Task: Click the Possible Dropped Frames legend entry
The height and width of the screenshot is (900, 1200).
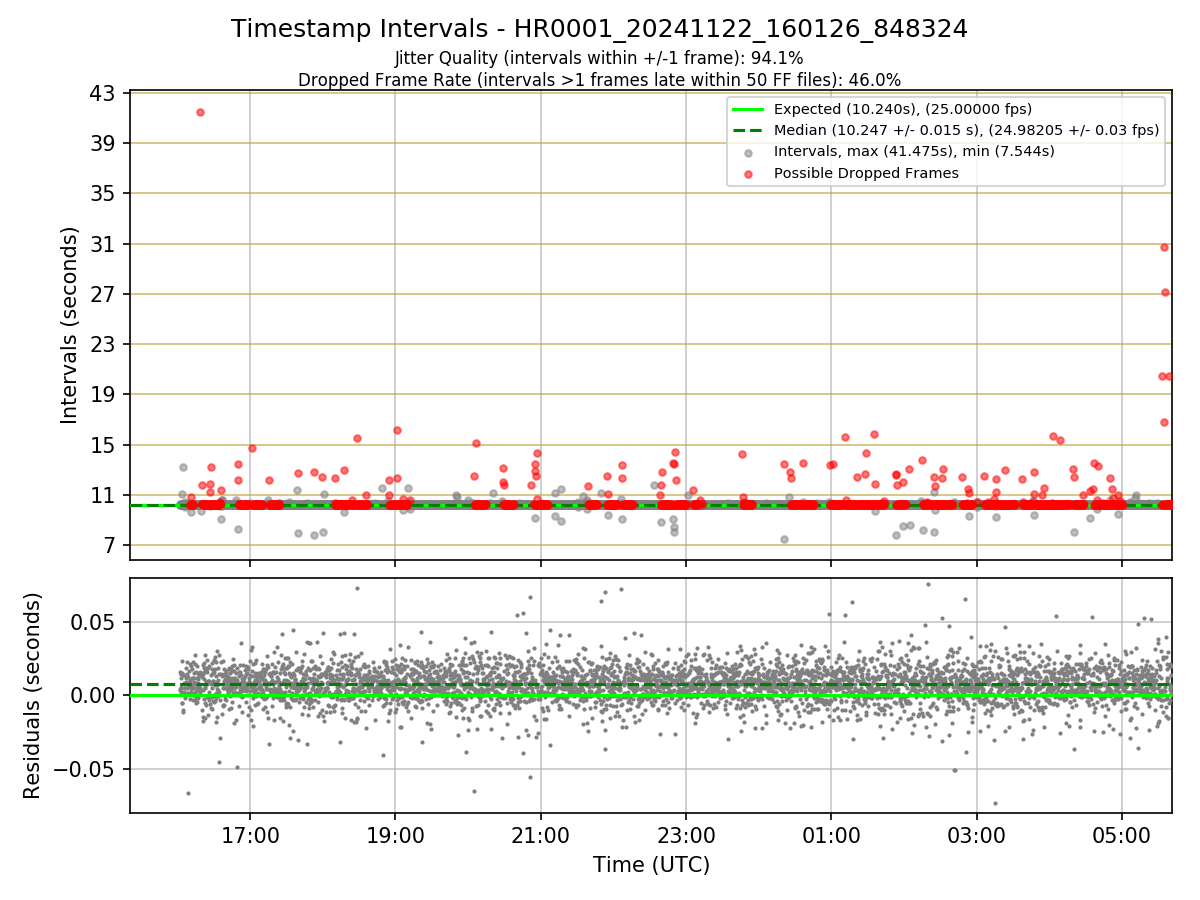Action: click(x=866, y=173)
